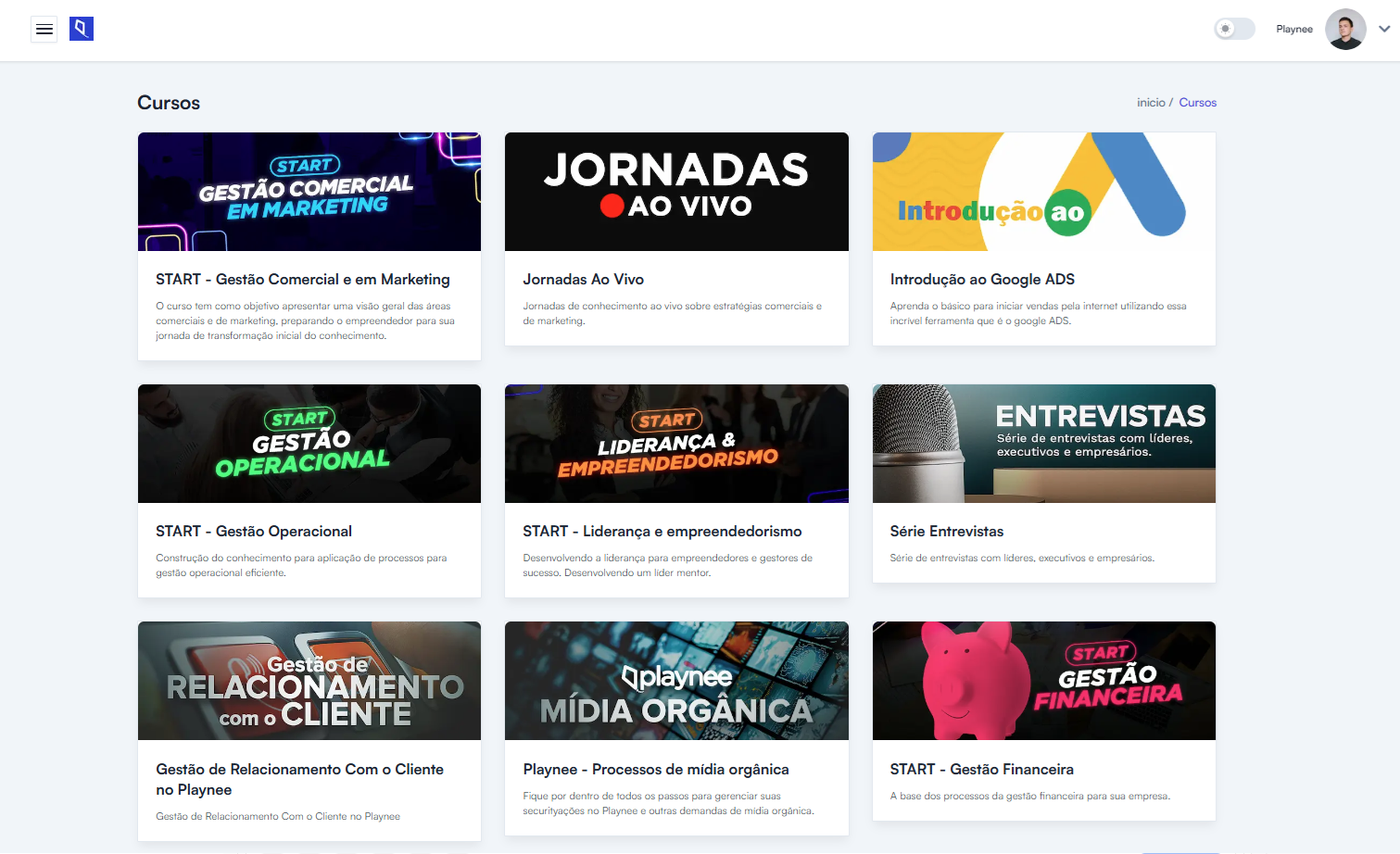Click title Gestão de Relacionamento Com o Cliente no Playnee
Viewport: 1400px width, 854px height.
coord(299,780)
